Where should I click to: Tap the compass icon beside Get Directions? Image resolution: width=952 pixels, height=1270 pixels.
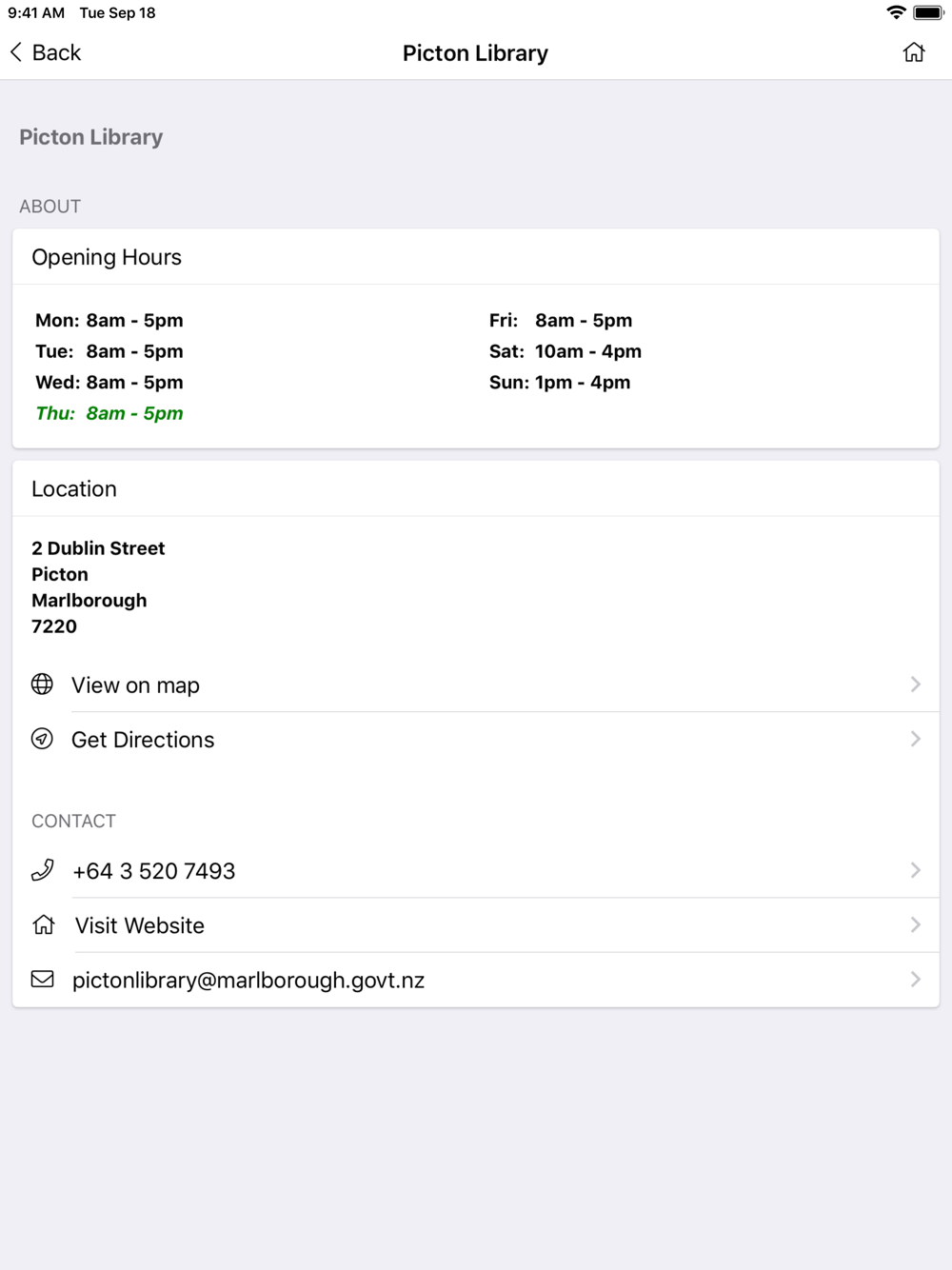[x=42, y=739]
